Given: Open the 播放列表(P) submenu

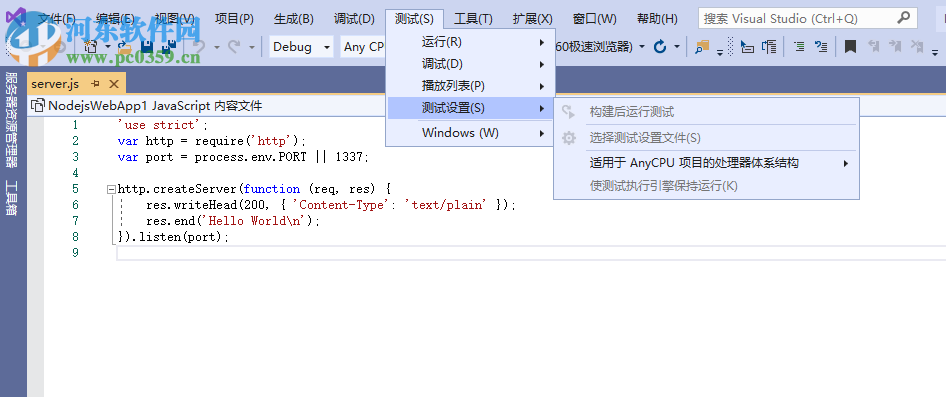Looking at the screenshot, I should coord(470,86).
